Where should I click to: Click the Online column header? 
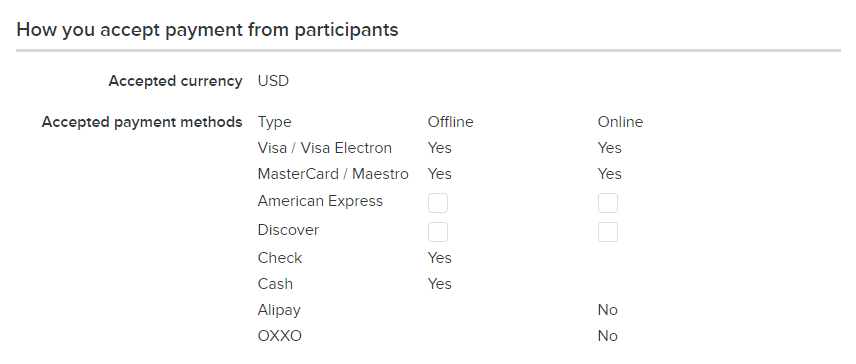point(620,122)
